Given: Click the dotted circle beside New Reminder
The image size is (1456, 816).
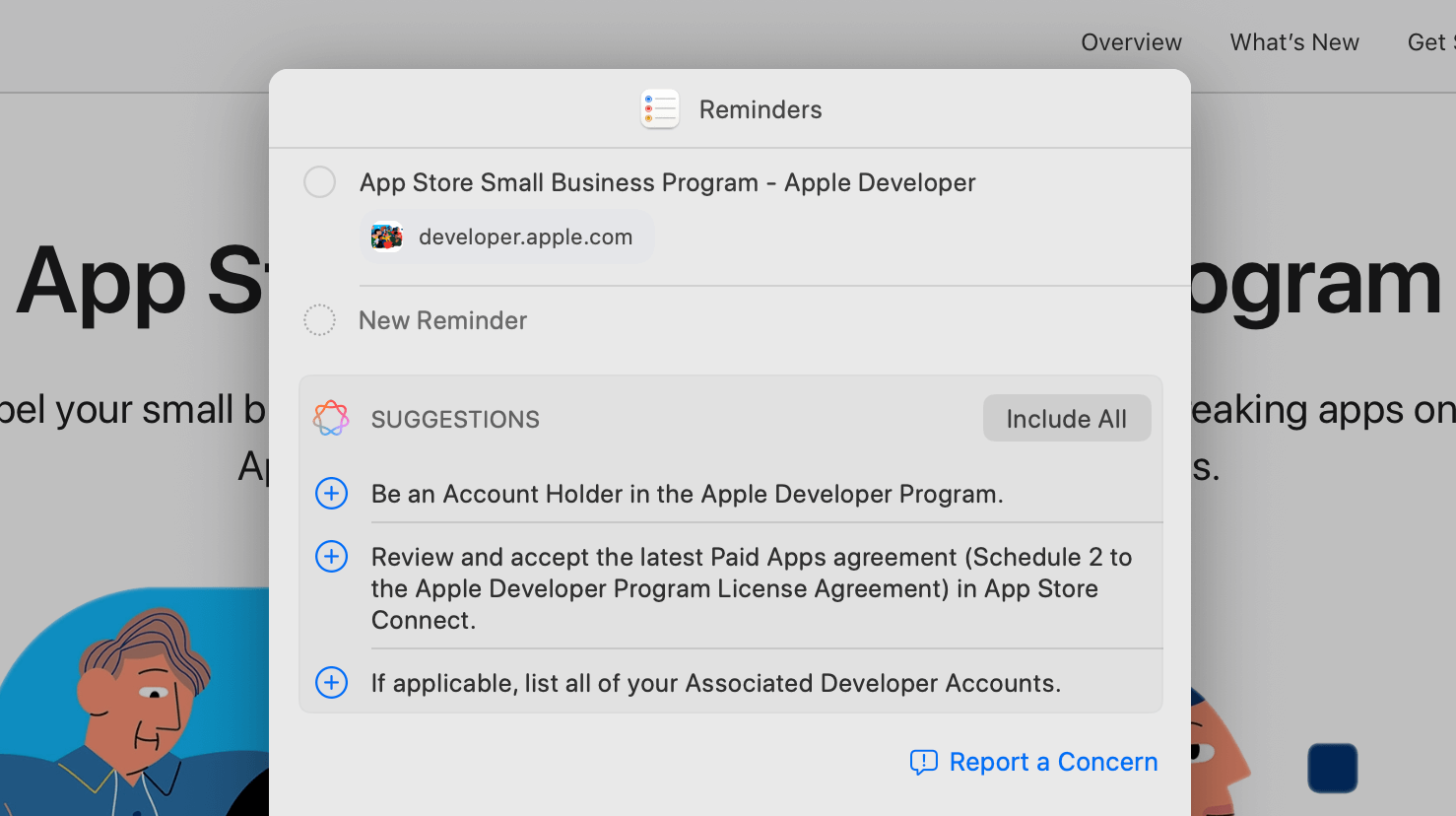Looking at the screenshot, I should [x=319, y=320].
